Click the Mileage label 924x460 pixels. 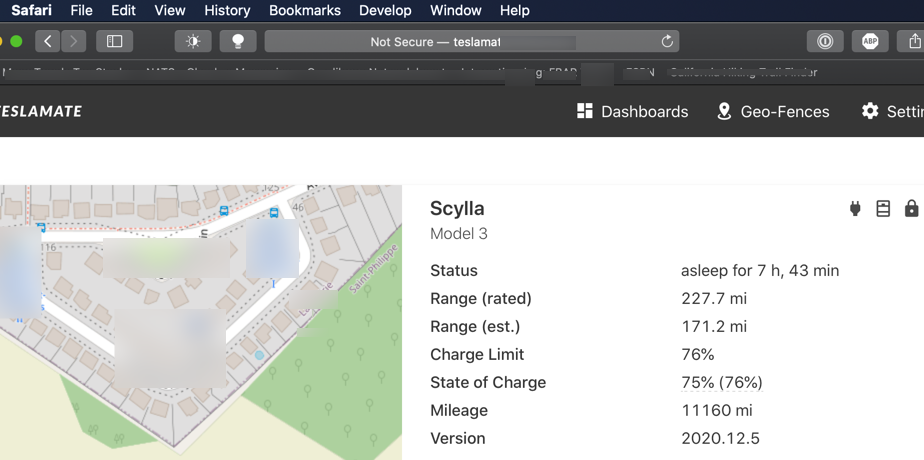pyautogui.click(x=459, y=411)
